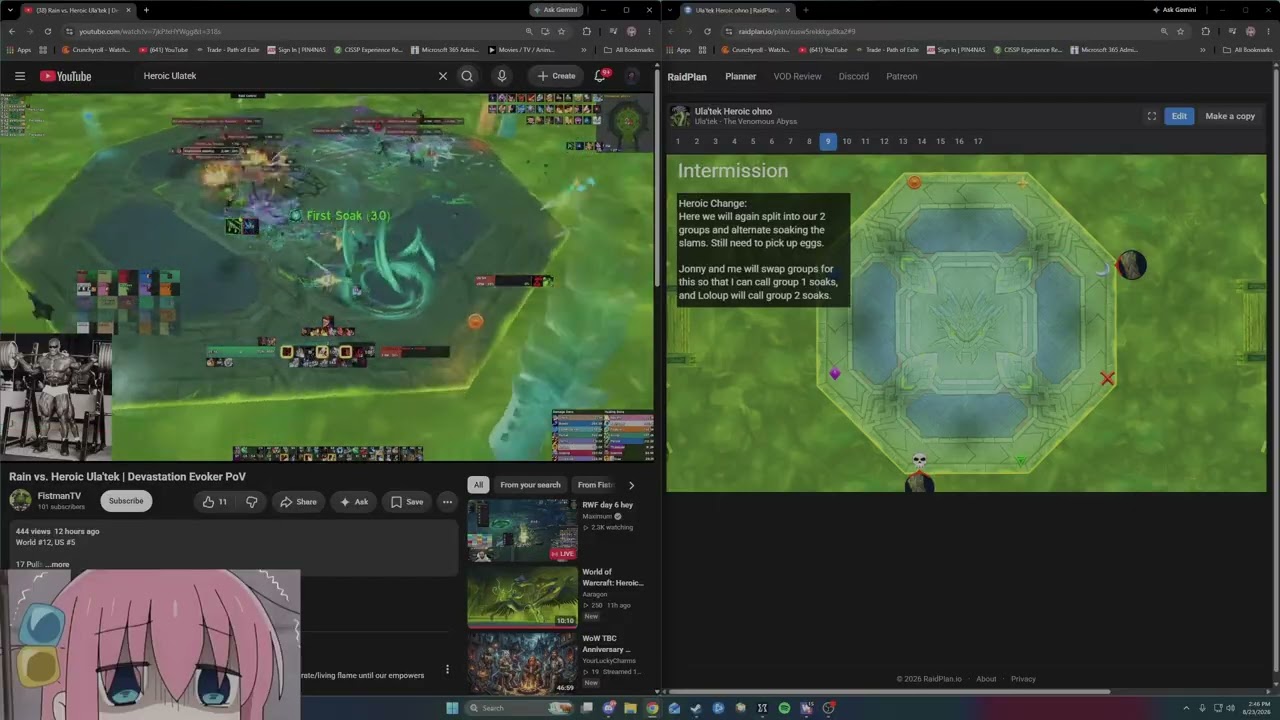This screenshot has height=720, width=1280.
Task: Share the YouTube video
Action: 298,502
